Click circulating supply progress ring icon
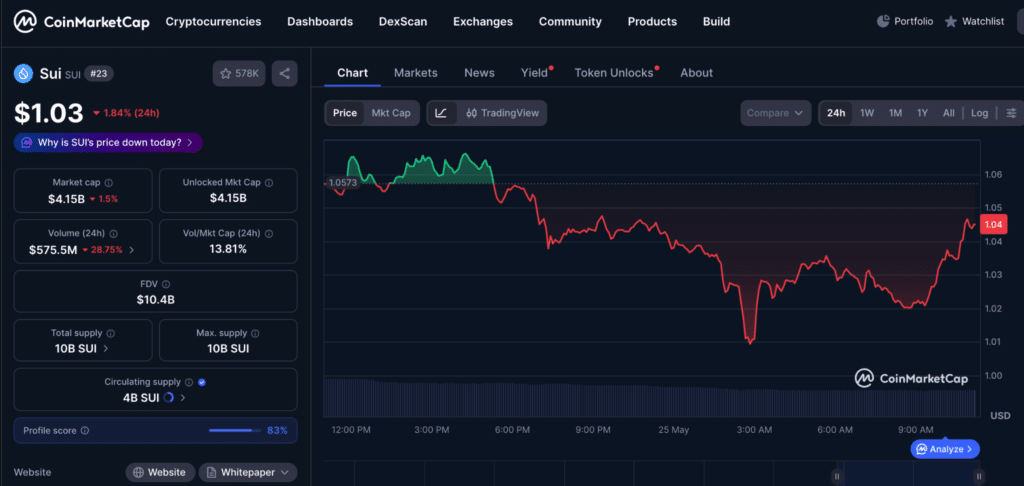 pyautogui.click(x=168, y=397)
